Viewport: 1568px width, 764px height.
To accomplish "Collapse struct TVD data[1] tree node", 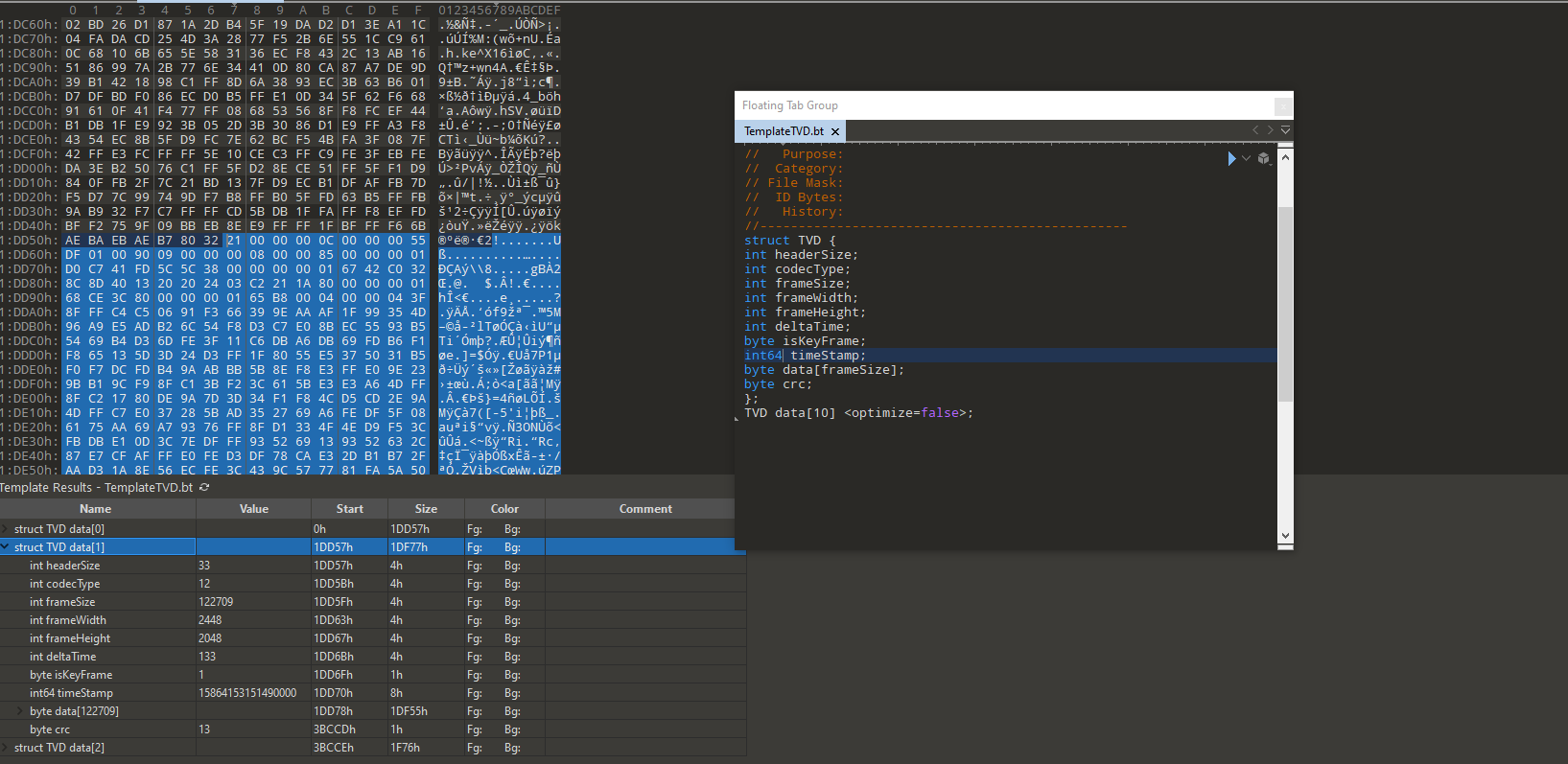I will (6, 547).
